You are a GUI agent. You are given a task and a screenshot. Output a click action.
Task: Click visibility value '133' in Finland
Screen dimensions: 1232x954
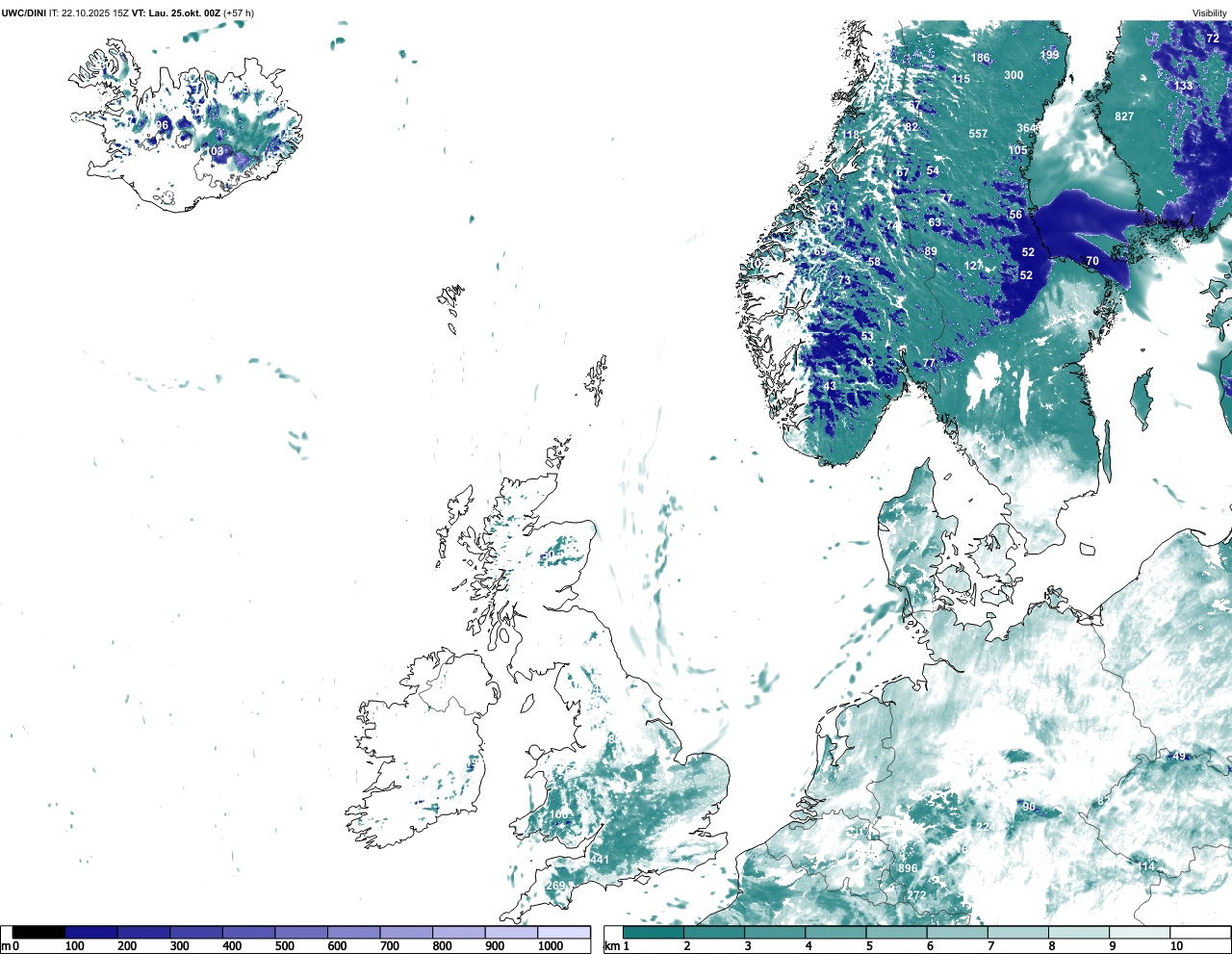[x=1183, y=86]
